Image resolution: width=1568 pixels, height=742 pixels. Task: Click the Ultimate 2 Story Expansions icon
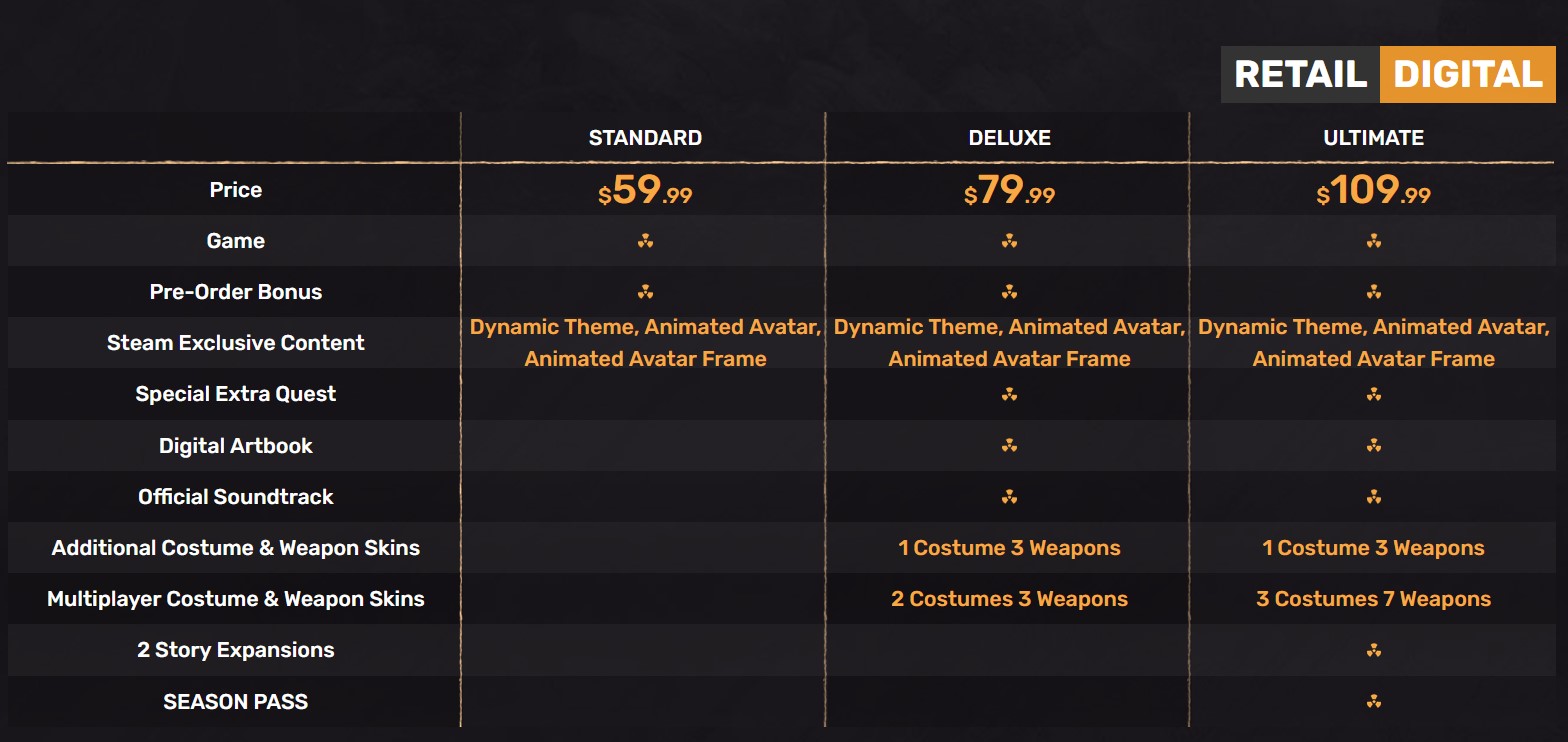pos(1374,650)
